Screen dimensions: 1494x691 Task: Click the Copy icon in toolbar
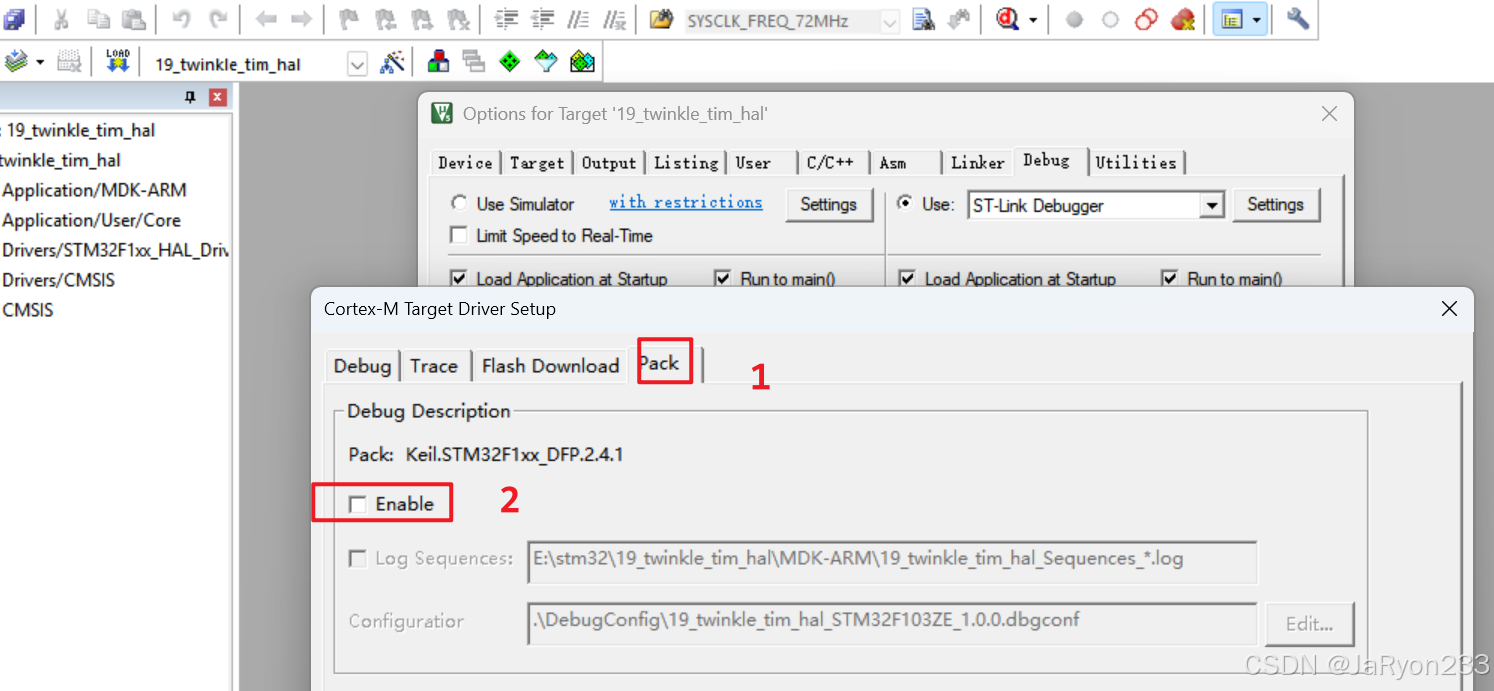[98, 19]
